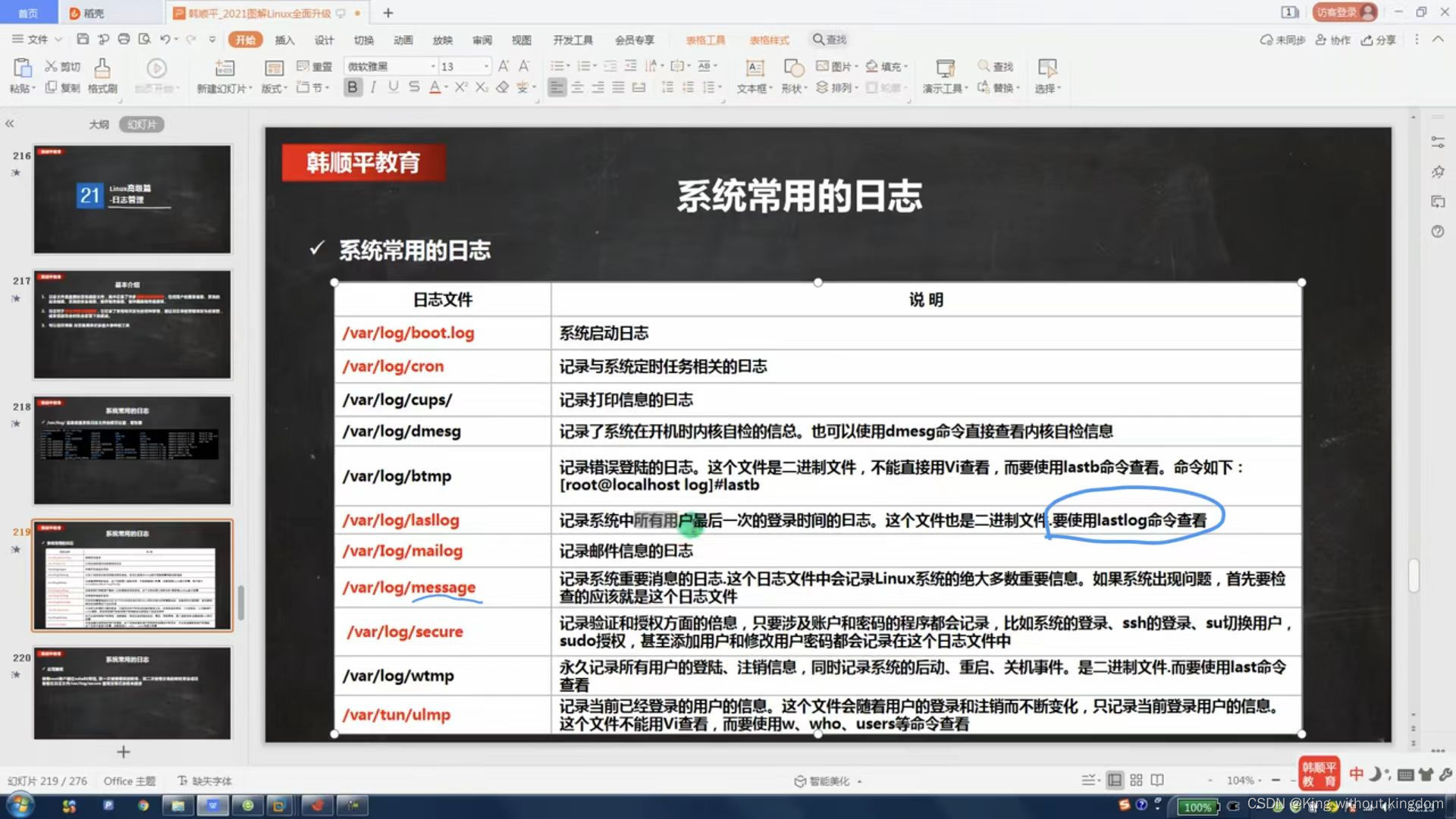
Task: Click the New Slide icon
Action: pos(224,69)
